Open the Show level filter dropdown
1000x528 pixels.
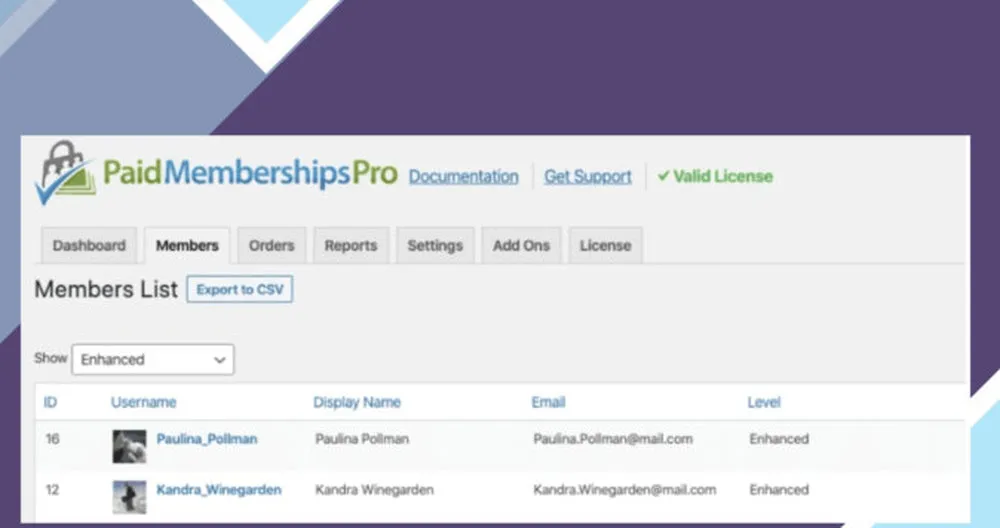point(153,359)
